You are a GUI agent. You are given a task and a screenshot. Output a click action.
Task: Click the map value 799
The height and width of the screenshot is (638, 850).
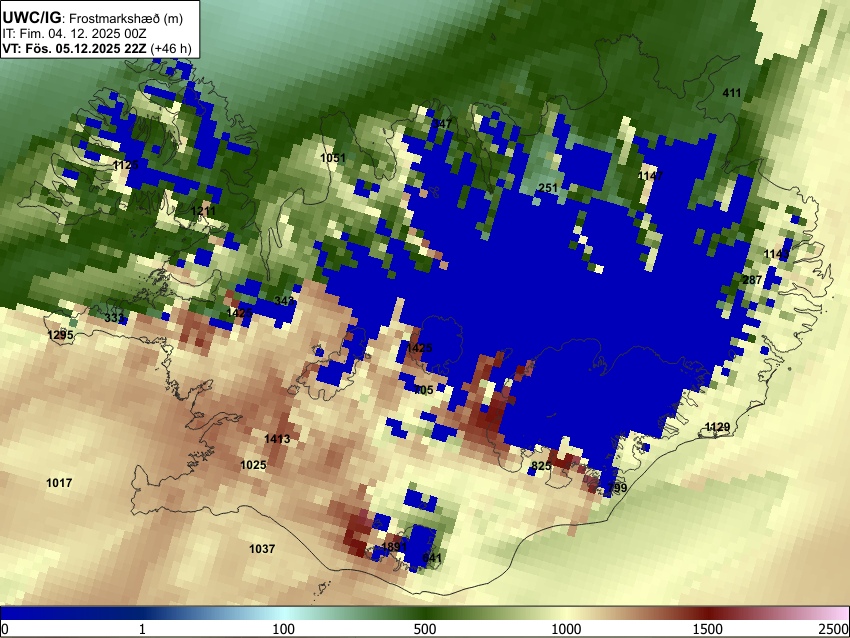point(617,487)
